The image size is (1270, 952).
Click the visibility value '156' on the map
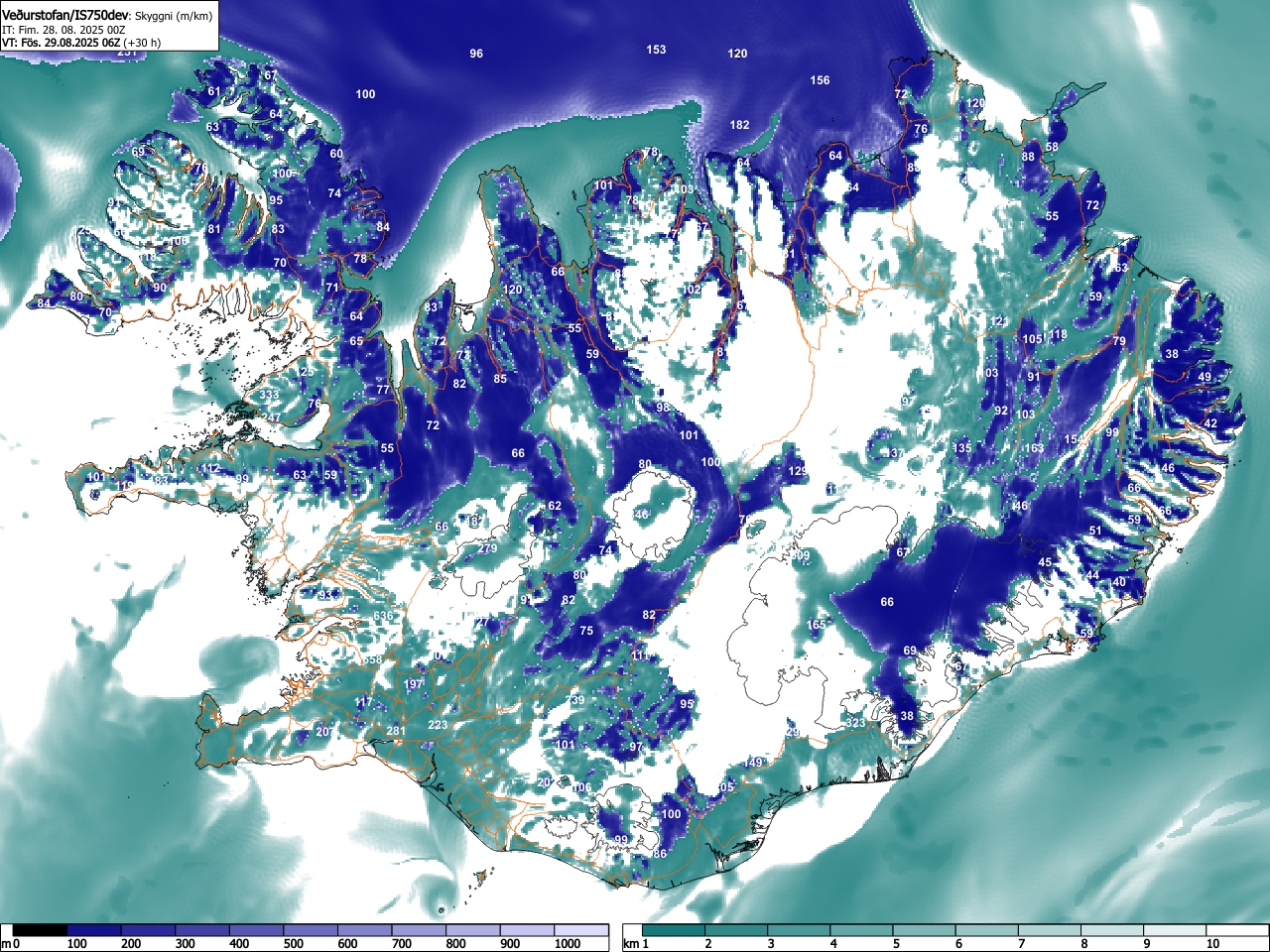pyautogui.click(x=820, y=80)
